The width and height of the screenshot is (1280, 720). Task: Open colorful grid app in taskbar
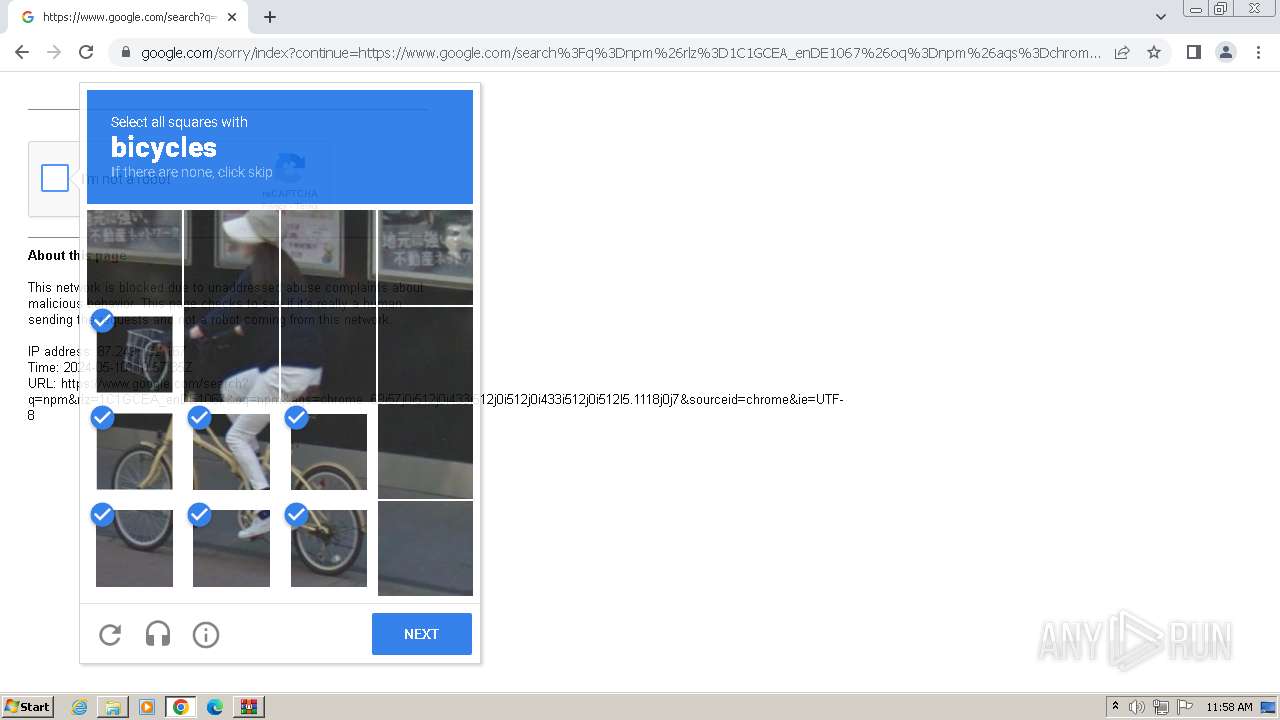249,707
